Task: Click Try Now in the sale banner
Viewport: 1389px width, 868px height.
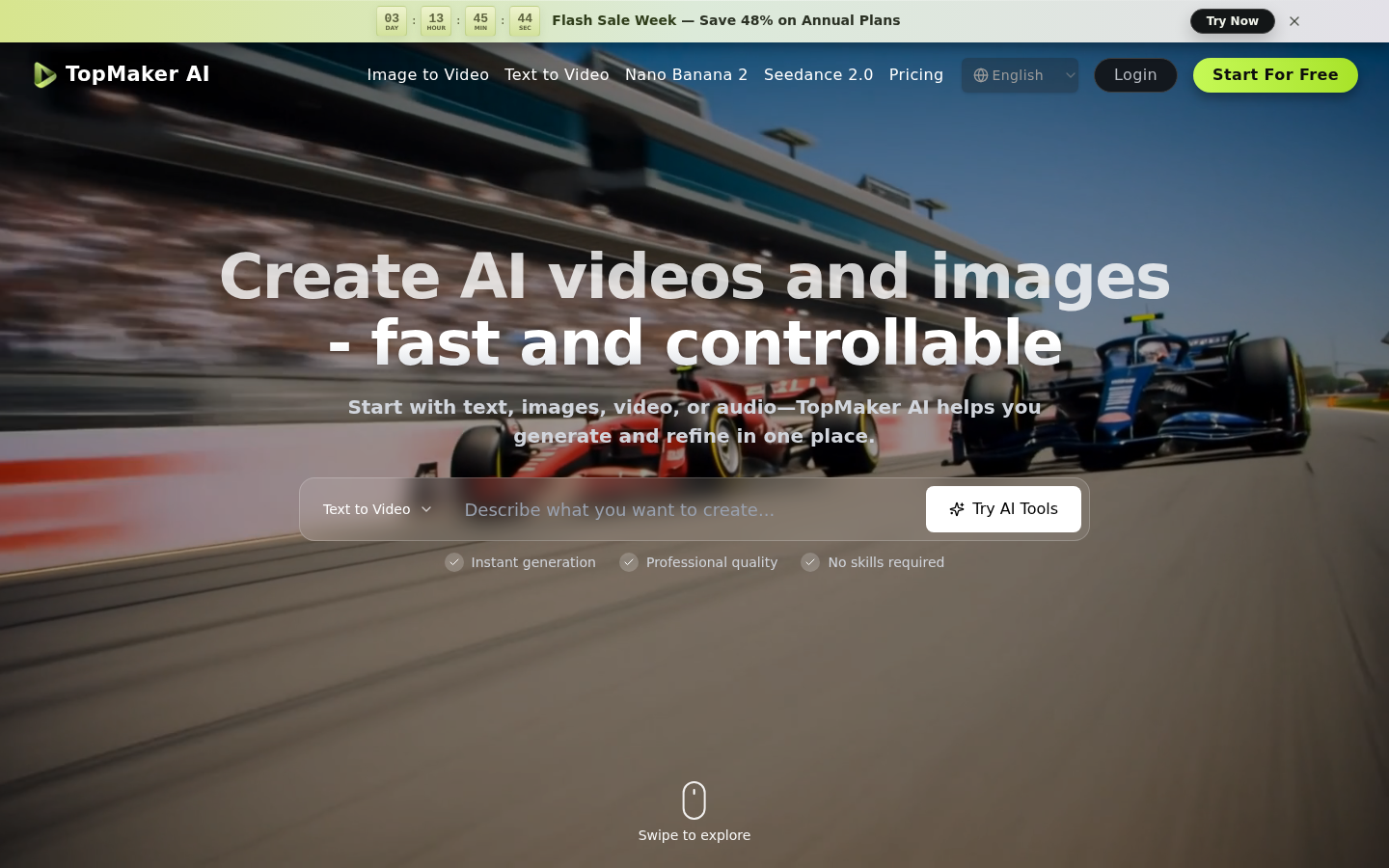Action: pyautogui.click(x=1232, y=20)
